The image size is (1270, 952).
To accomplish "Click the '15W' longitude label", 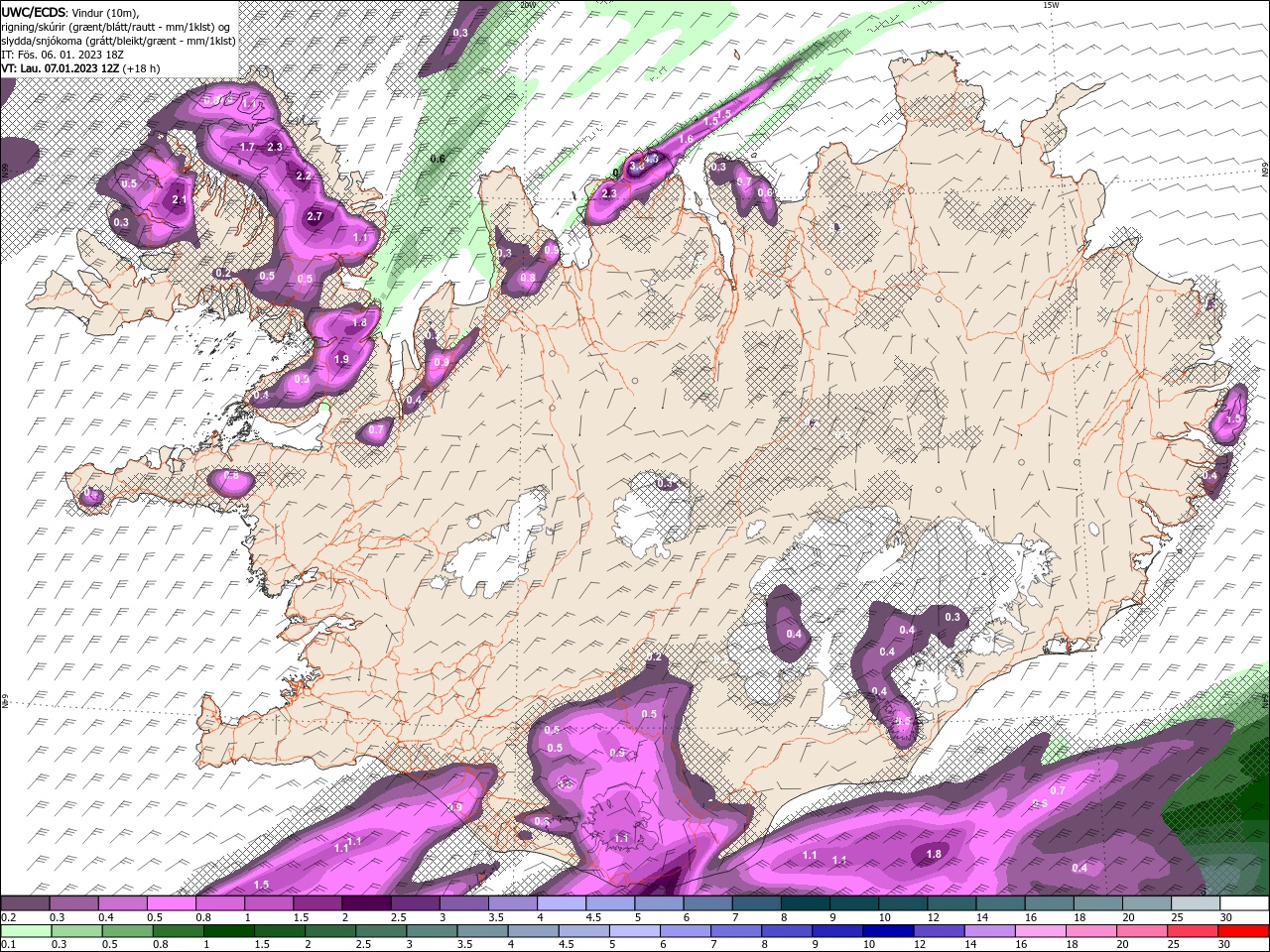I will click(x=1050, y=5).
